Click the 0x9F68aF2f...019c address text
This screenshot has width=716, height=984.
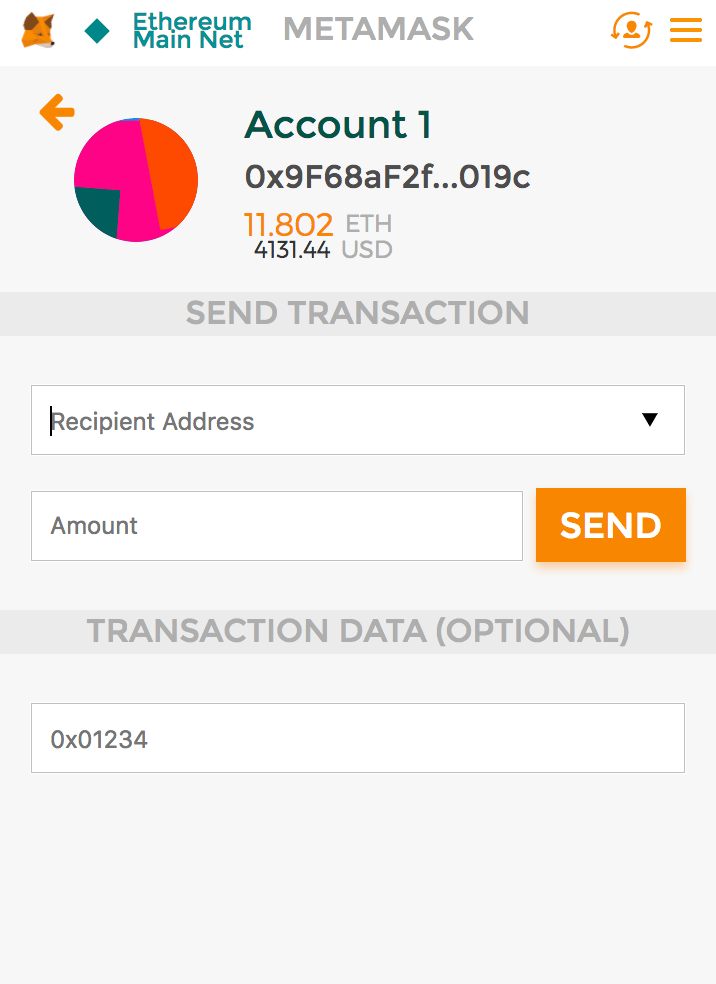tap(387, 177)
